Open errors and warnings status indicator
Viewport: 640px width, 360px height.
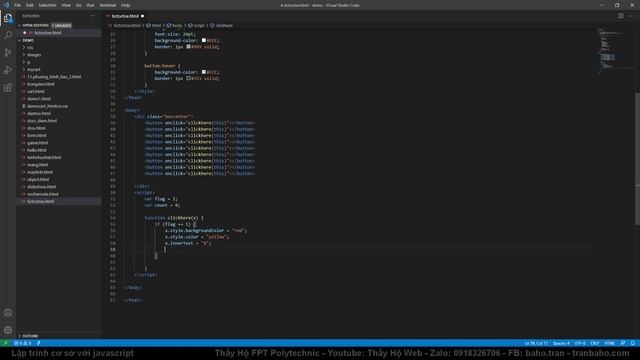click(23, 343)
